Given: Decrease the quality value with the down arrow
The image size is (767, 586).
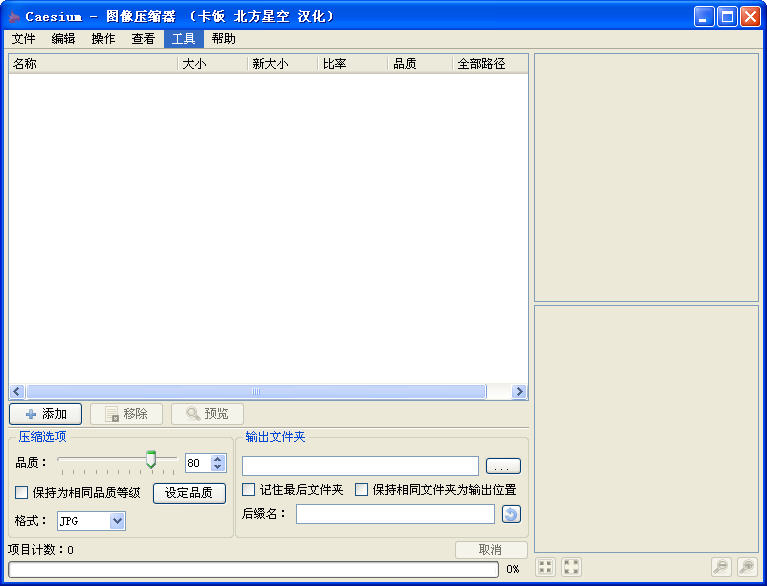Looking at the screenshot, I should [x=218, y=467].
